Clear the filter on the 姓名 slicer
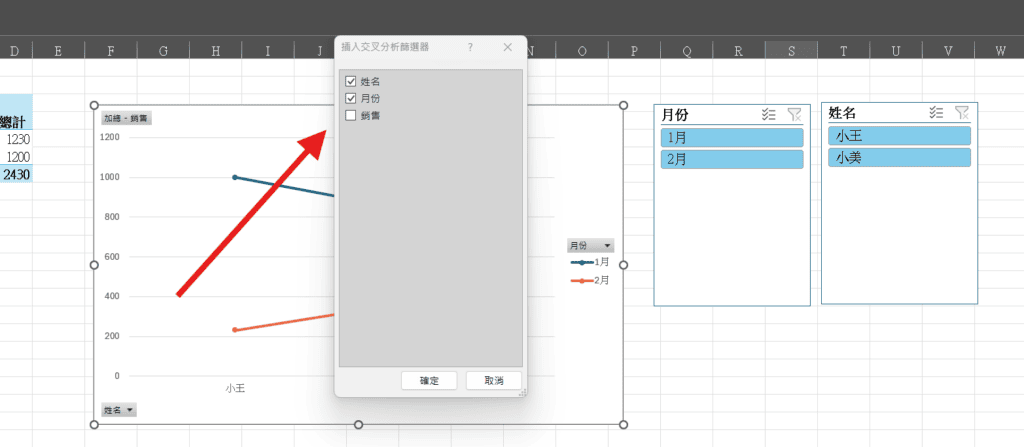Viewport: 1024px width, 447px height. [962, 113]
